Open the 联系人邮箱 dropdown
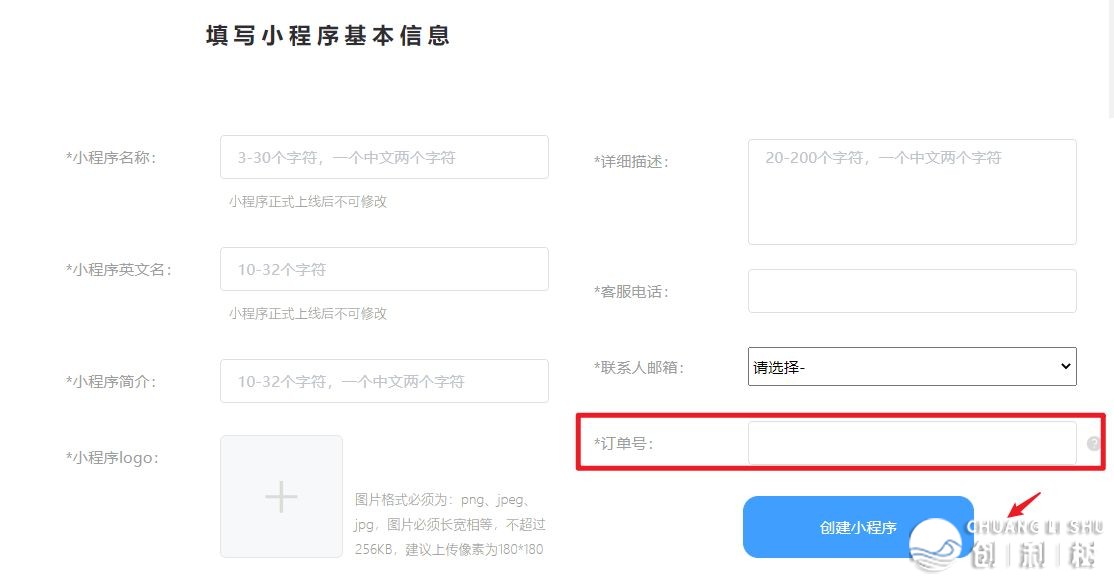The width and height of the screenshot is (1114, 580). [x=911, y=367]
